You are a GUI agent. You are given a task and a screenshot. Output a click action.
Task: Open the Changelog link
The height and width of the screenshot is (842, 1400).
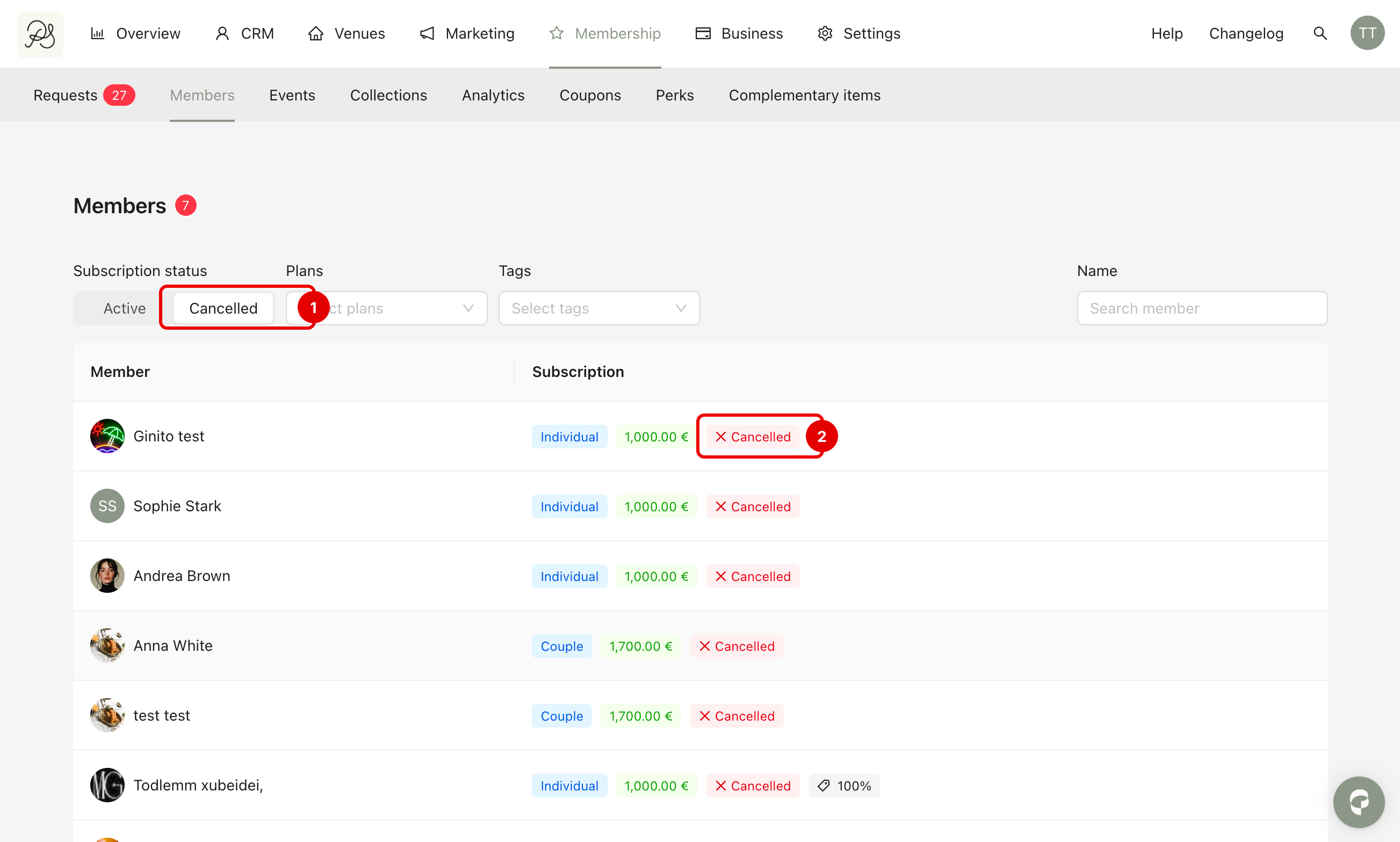(x=1246, y=33)
